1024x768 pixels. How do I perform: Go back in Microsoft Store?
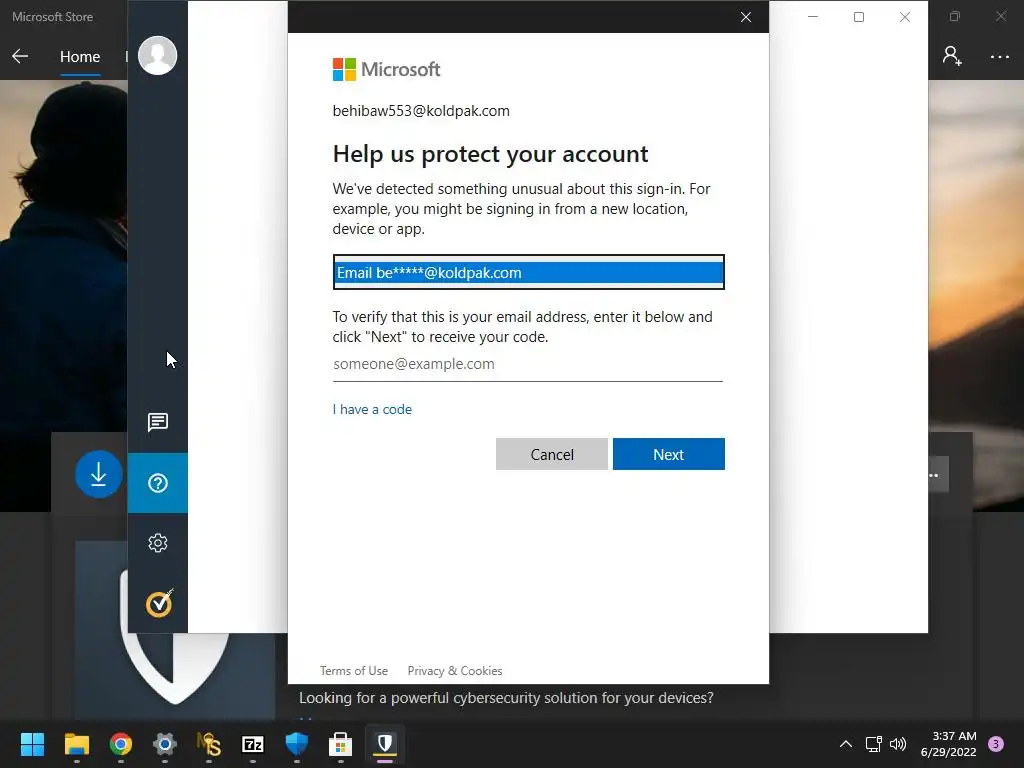click(x=20, y=57)
